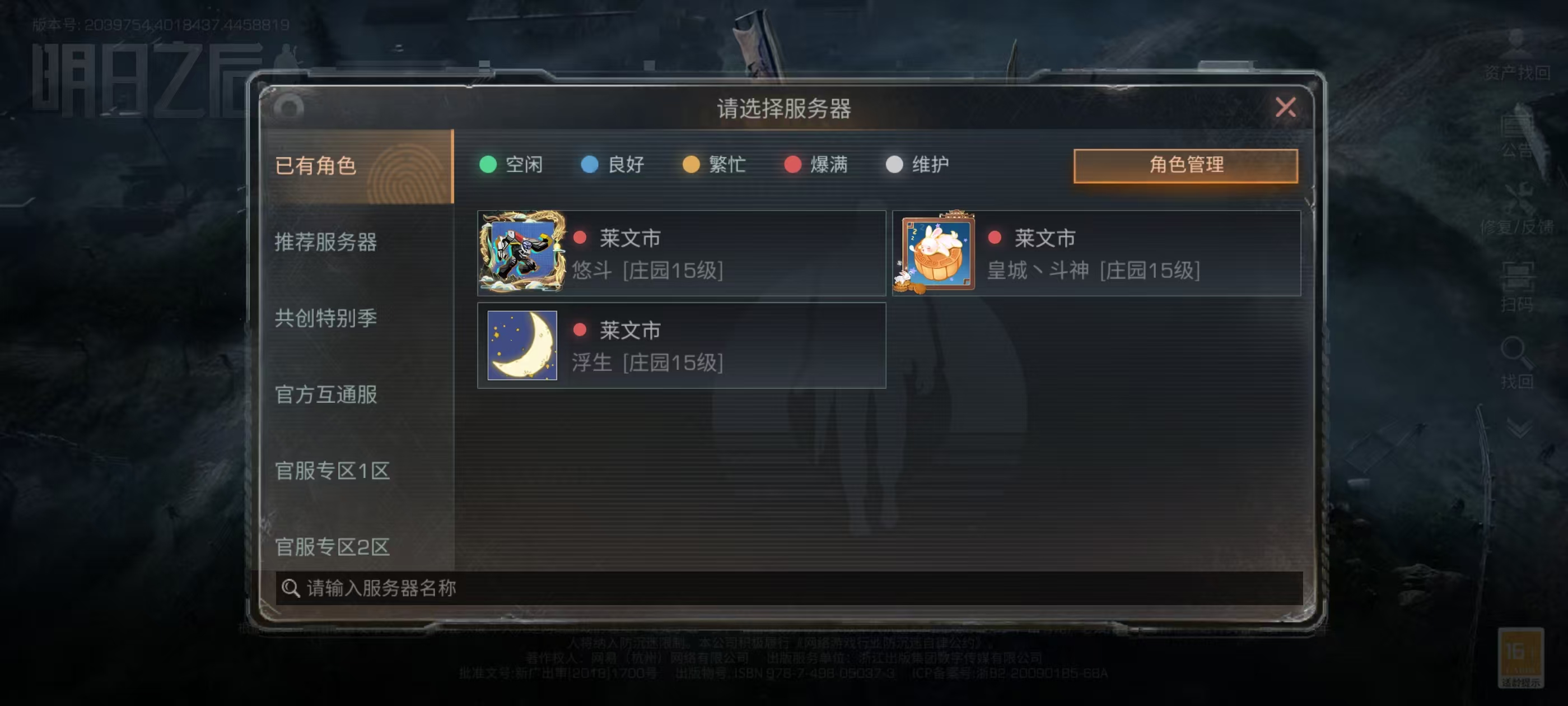Viewport: 1568px width, 706px height.
Task: Open the 扫码 scan code icon
Action: pyautogui.click(x=1516, y=286)
